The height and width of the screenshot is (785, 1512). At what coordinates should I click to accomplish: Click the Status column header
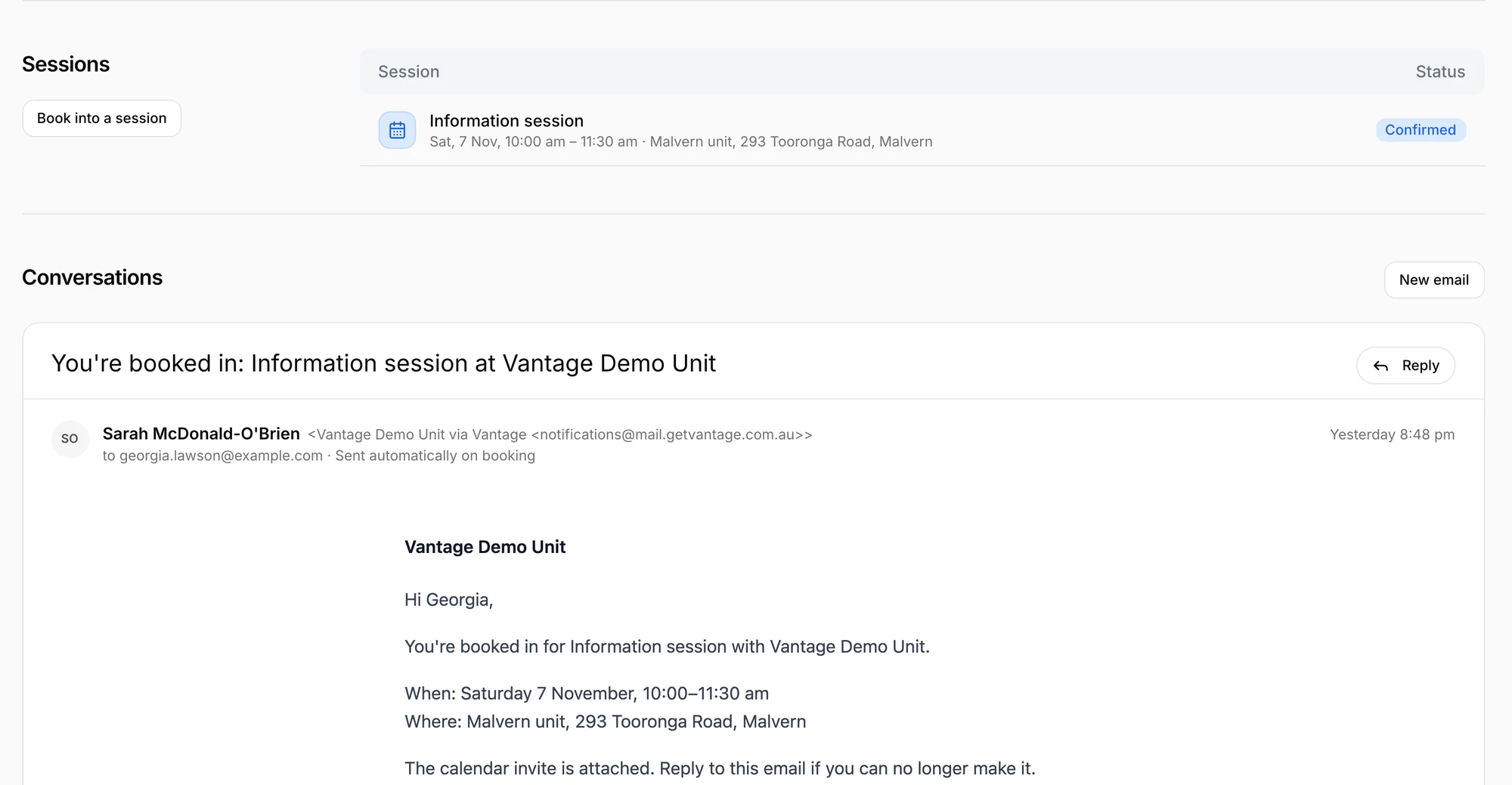pyautogui.click(x=1440, y=72)
